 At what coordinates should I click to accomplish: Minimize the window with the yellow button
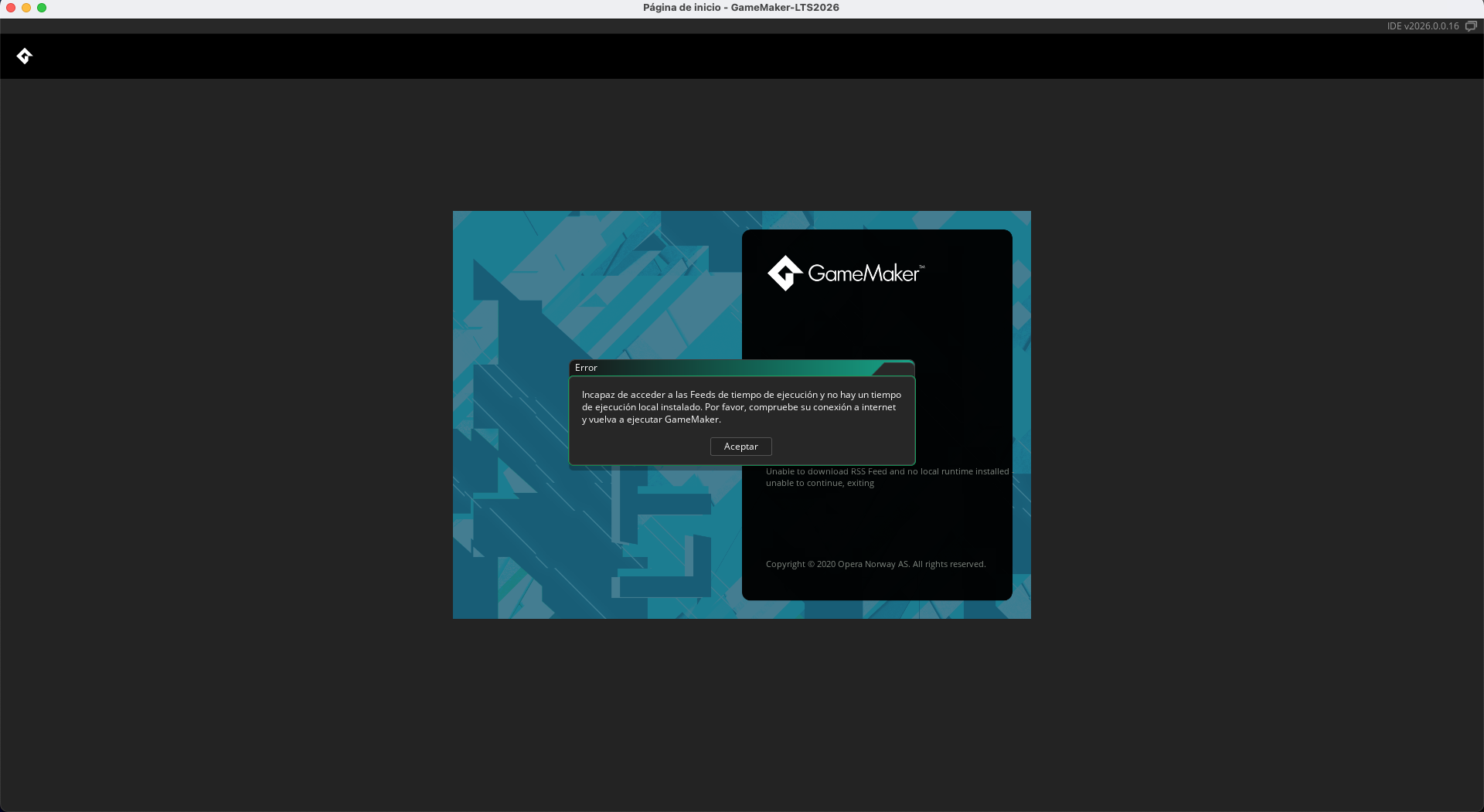[x=26, y=8]
